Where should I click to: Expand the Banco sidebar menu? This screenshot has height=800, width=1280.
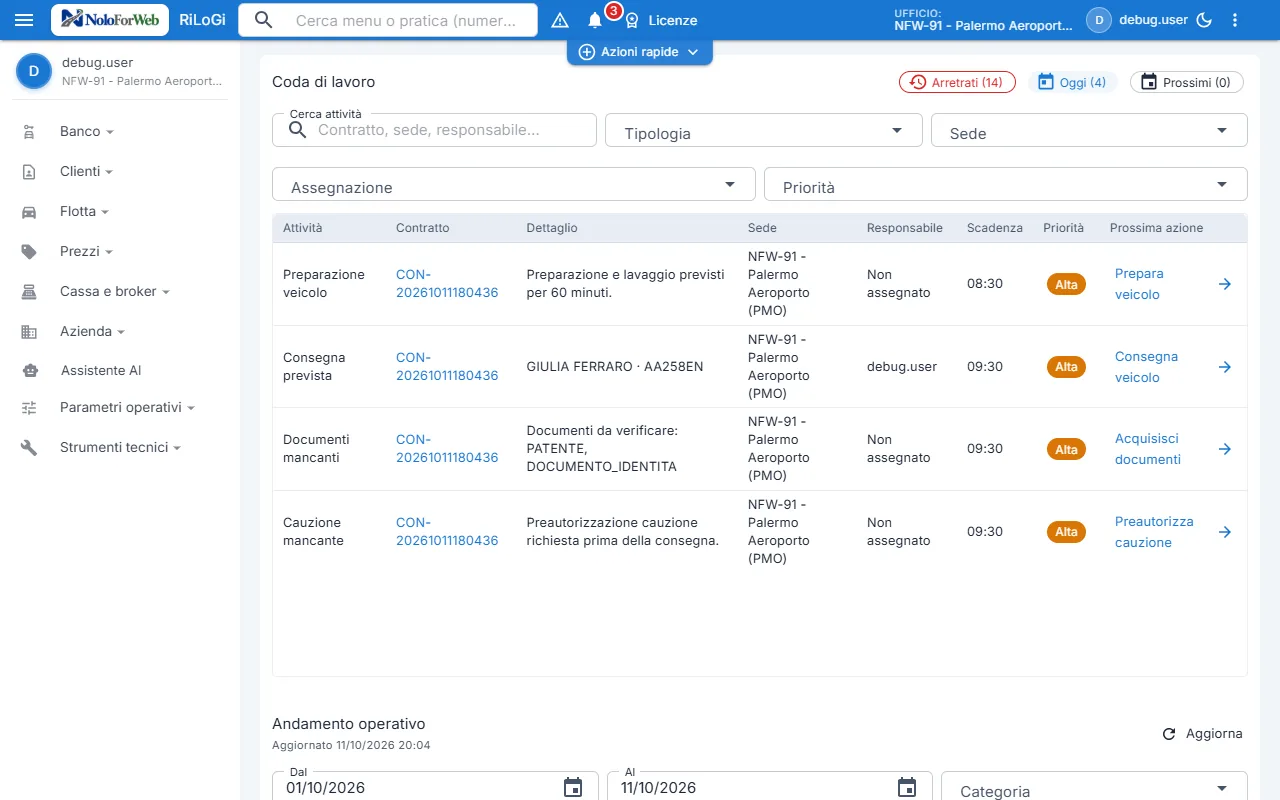(x=87, y=131)
